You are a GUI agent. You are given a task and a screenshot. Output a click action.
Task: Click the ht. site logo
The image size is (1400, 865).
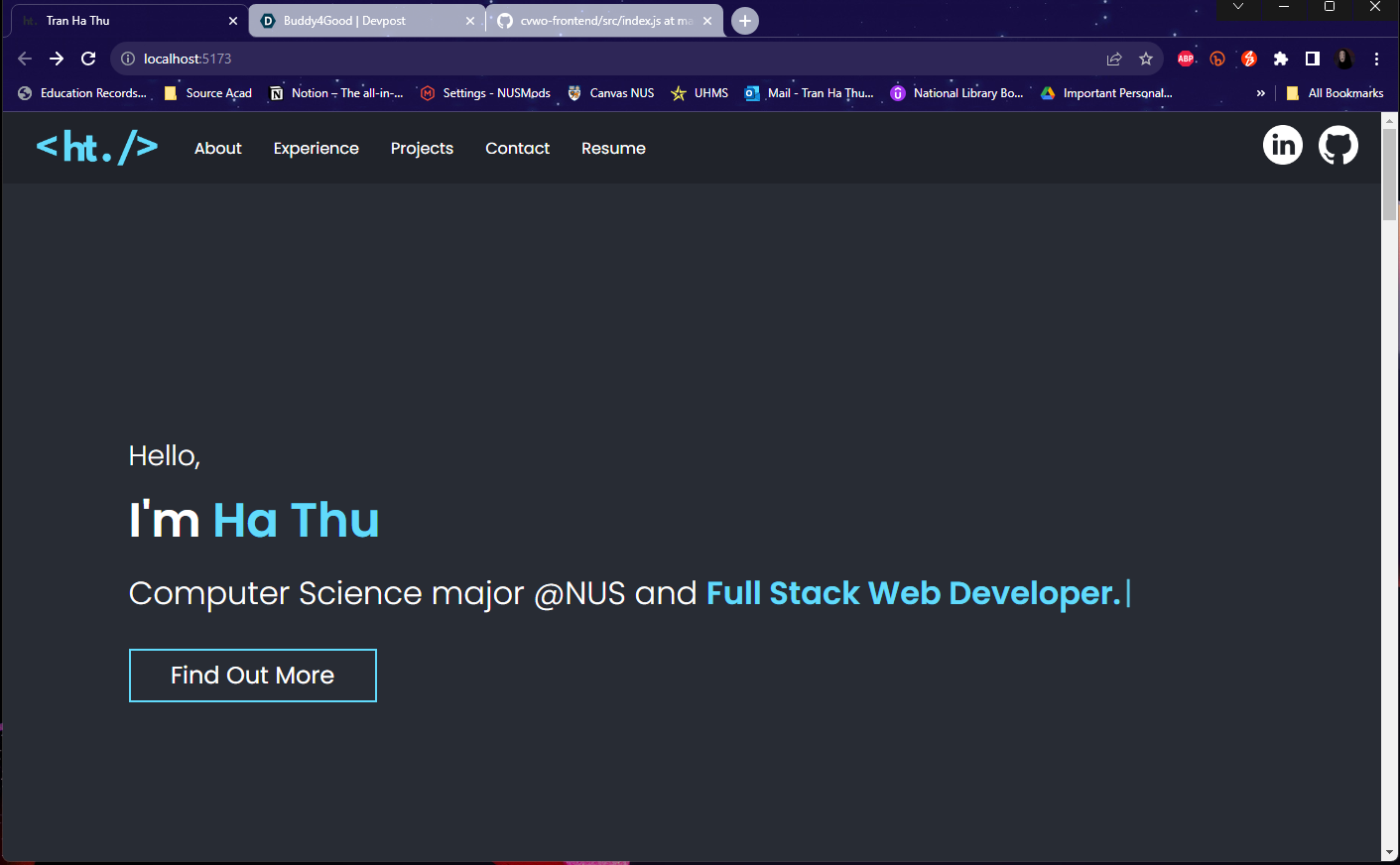click(x=97, y=148)
